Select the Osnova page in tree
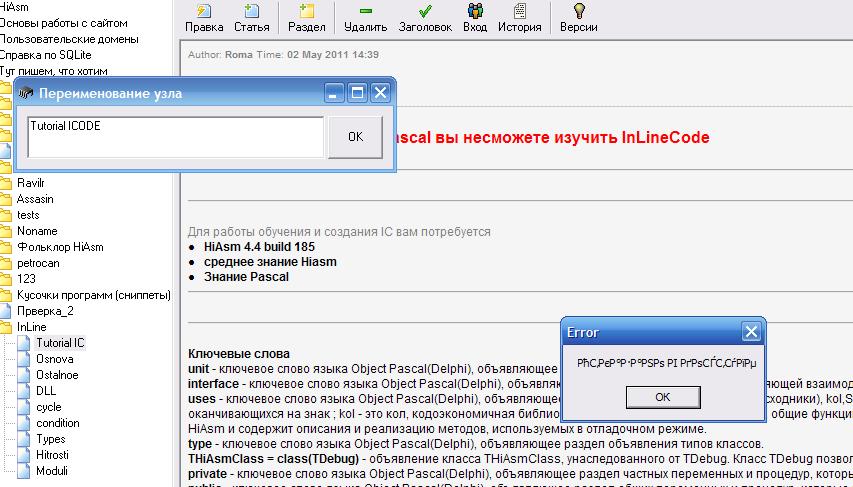853x487 pixels. 54,359
